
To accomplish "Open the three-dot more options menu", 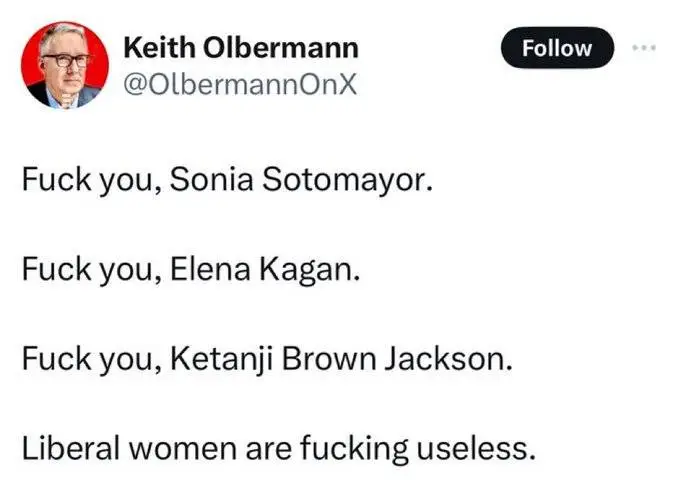I will [x=641, y=47].
